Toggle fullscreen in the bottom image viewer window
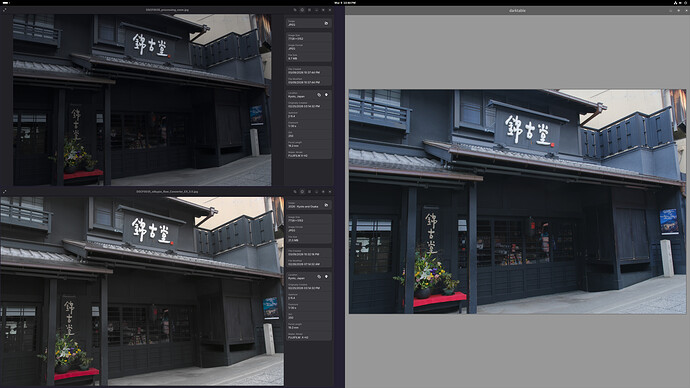This screenshot has height=388, width=690. (4, 192)
